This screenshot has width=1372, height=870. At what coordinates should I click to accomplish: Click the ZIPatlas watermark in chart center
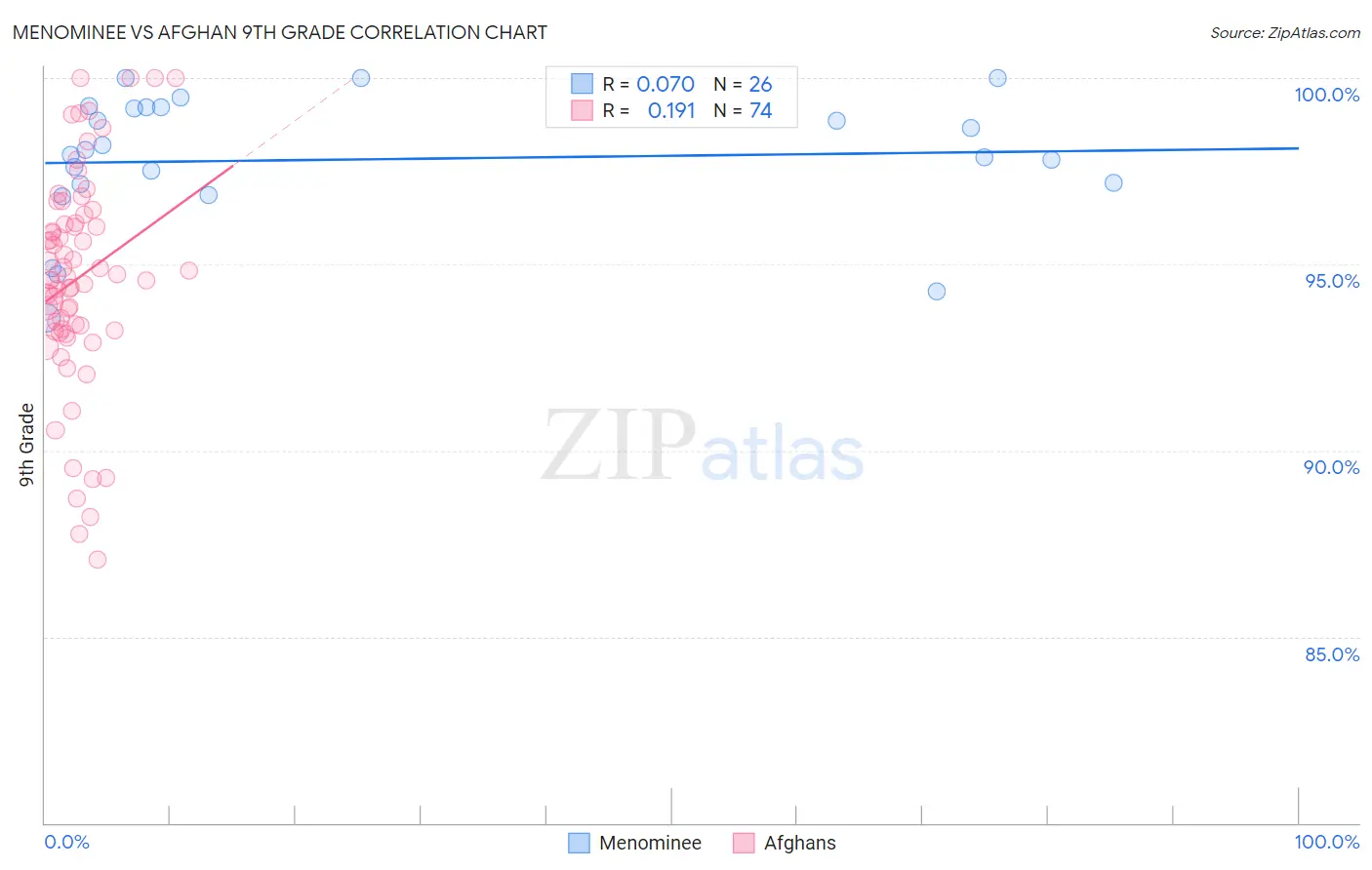point(703,447)
